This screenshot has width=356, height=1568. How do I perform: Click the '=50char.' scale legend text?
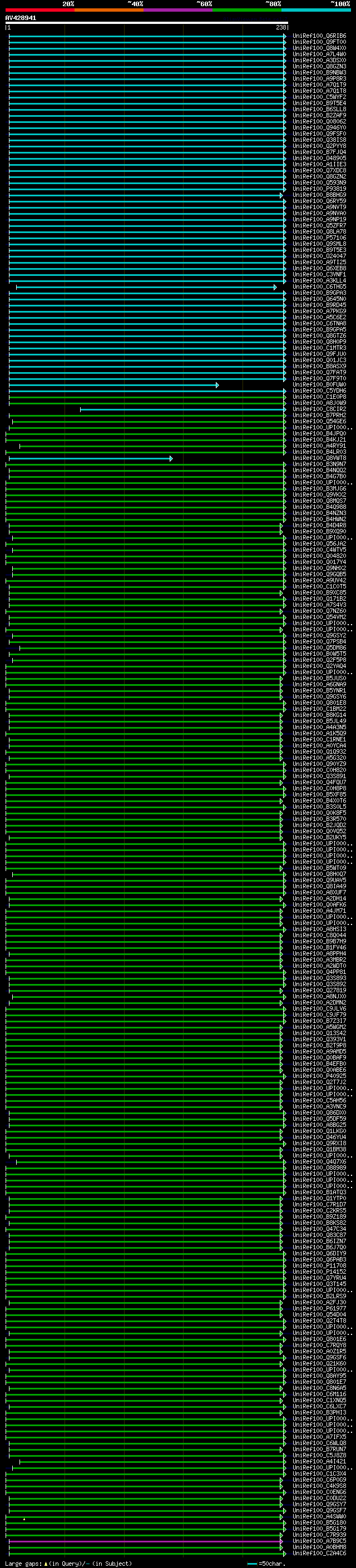point(271,1563)
